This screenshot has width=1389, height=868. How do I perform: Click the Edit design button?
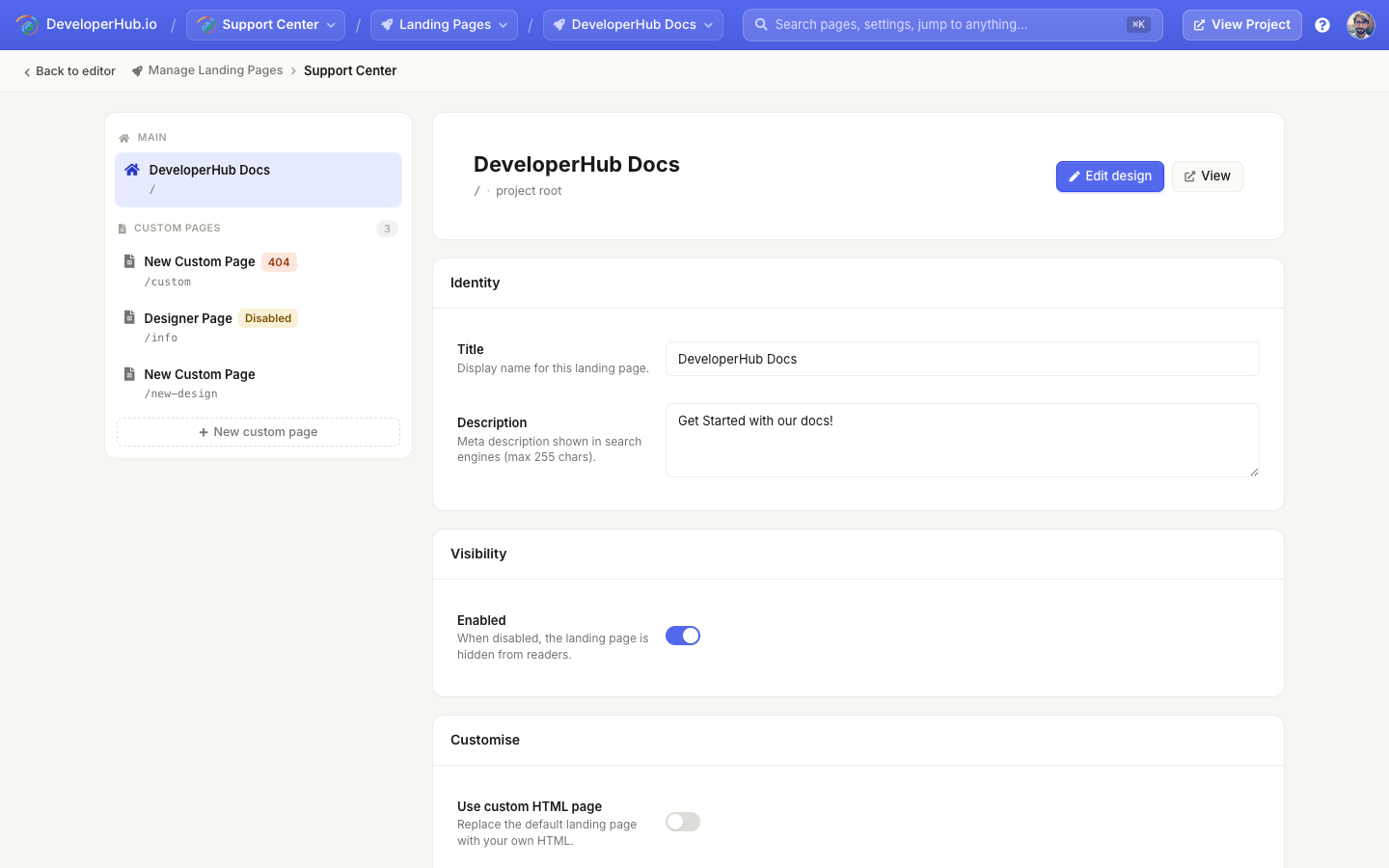[x=1110, y=176]
